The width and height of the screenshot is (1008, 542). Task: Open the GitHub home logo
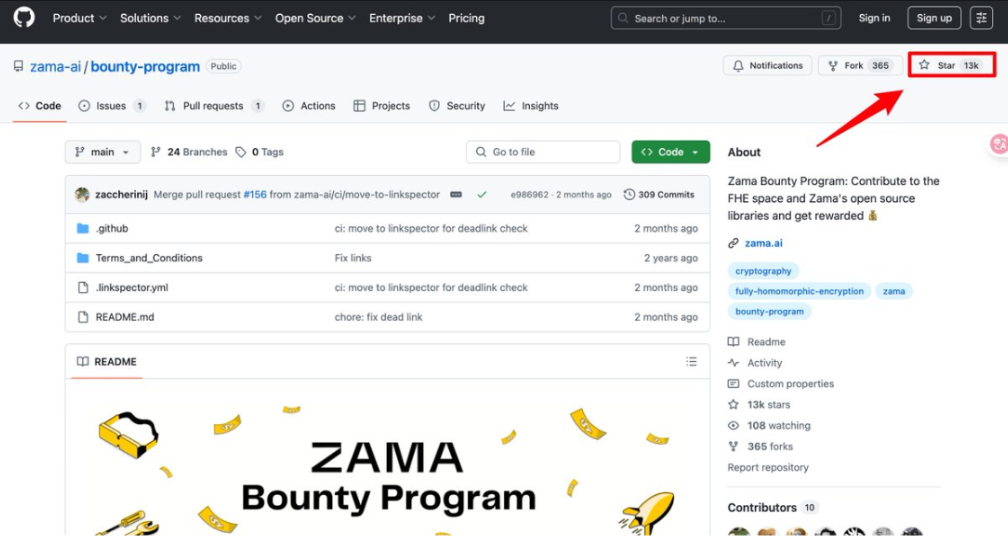click(x=24, y=17)
